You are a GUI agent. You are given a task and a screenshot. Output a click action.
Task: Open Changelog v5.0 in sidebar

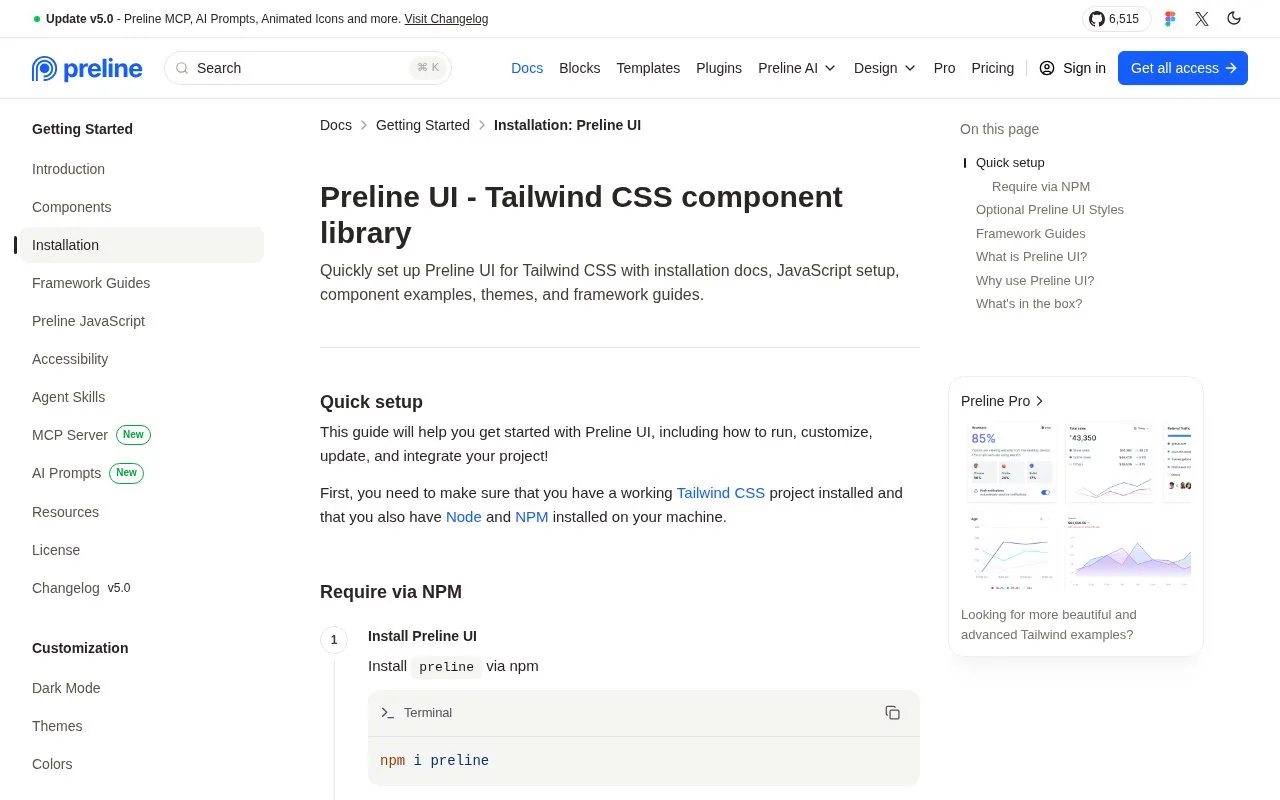click(x=142, y=588)
